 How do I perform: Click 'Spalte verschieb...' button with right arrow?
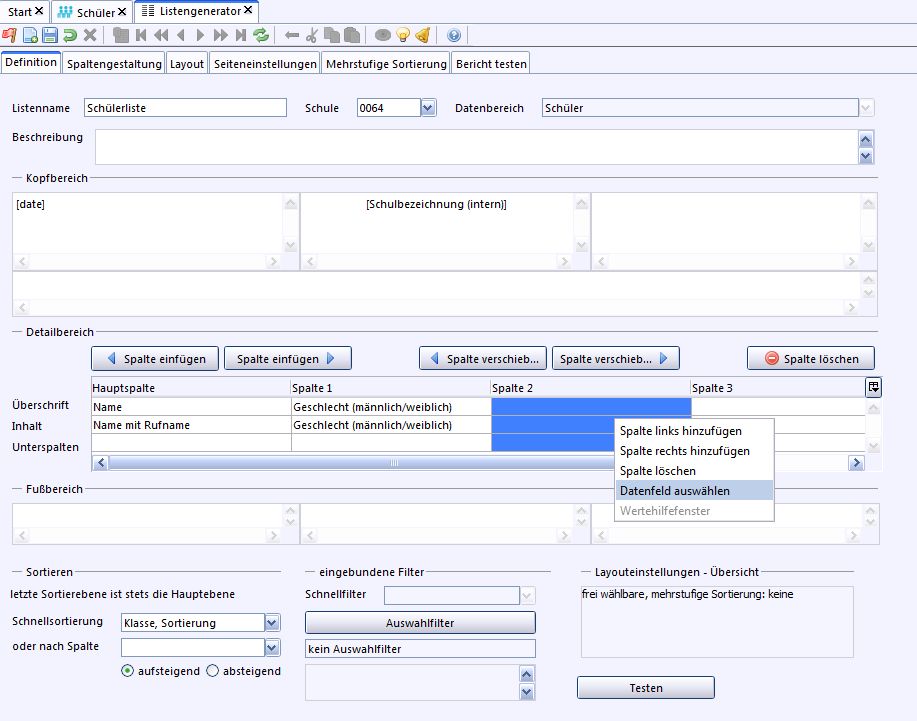click(x=616, y=358)
